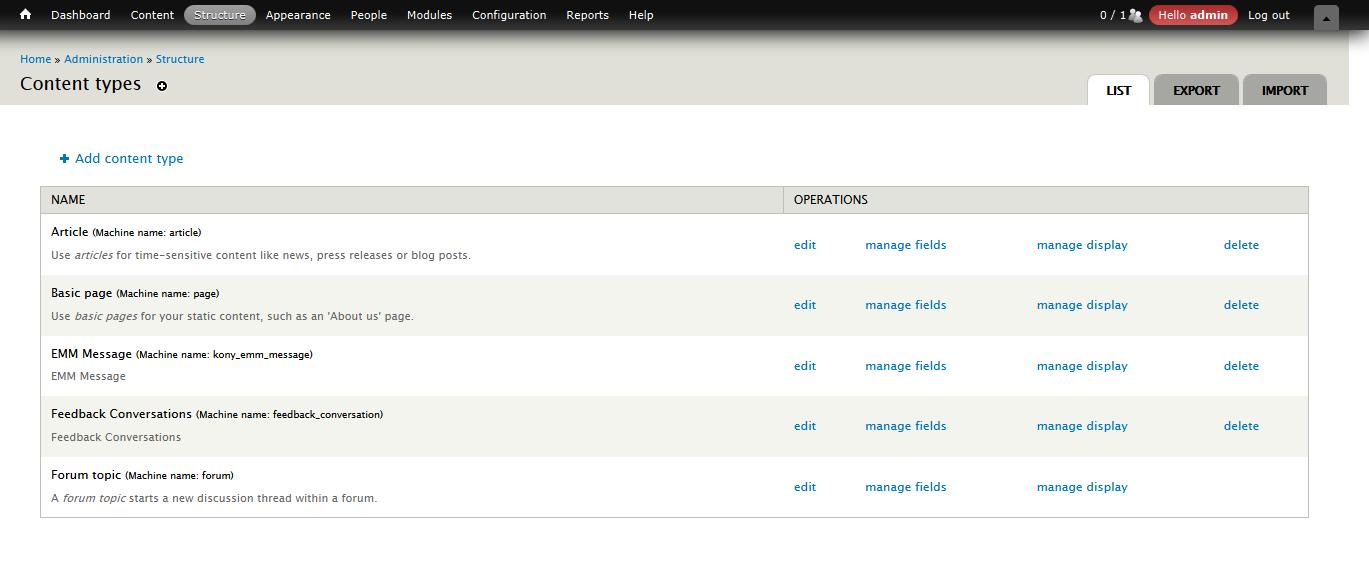
Task: Manage fields for Basic page
Action: pos(905,305)
